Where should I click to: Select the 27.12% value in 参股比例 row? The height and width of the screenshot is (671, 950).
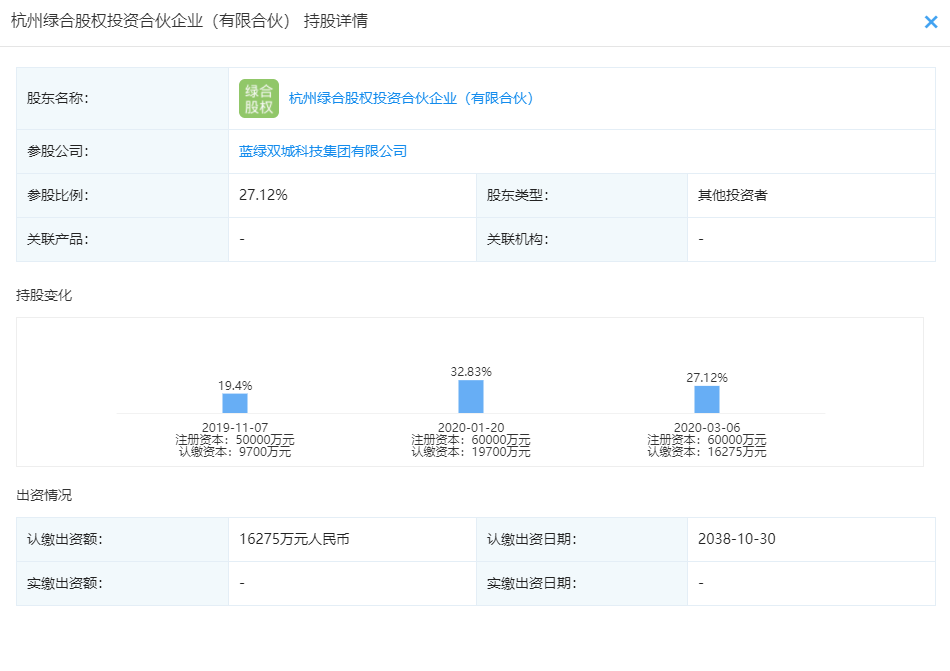pos(263,195)
